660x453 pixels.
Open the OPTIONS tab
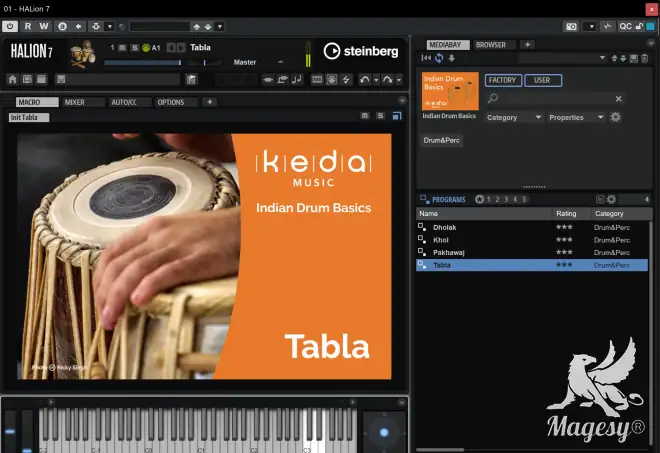[x=176, y=102]
